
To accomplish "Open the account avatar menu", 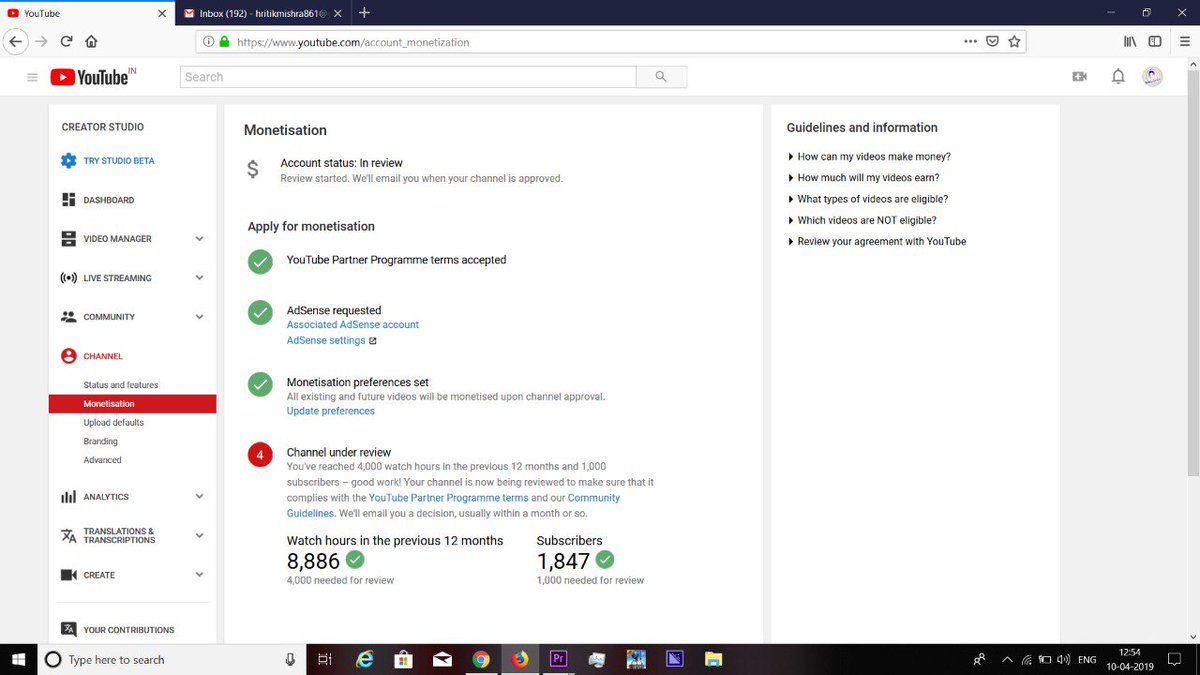I will pyautogui.click(x=1152, y=77).
